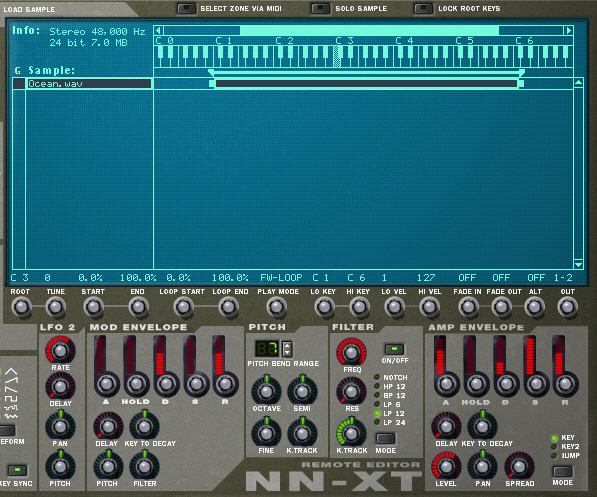Viewport: 597px width, 497px height.
Task: Click the LFO 2 RATE knob
Action: [60, 350]
